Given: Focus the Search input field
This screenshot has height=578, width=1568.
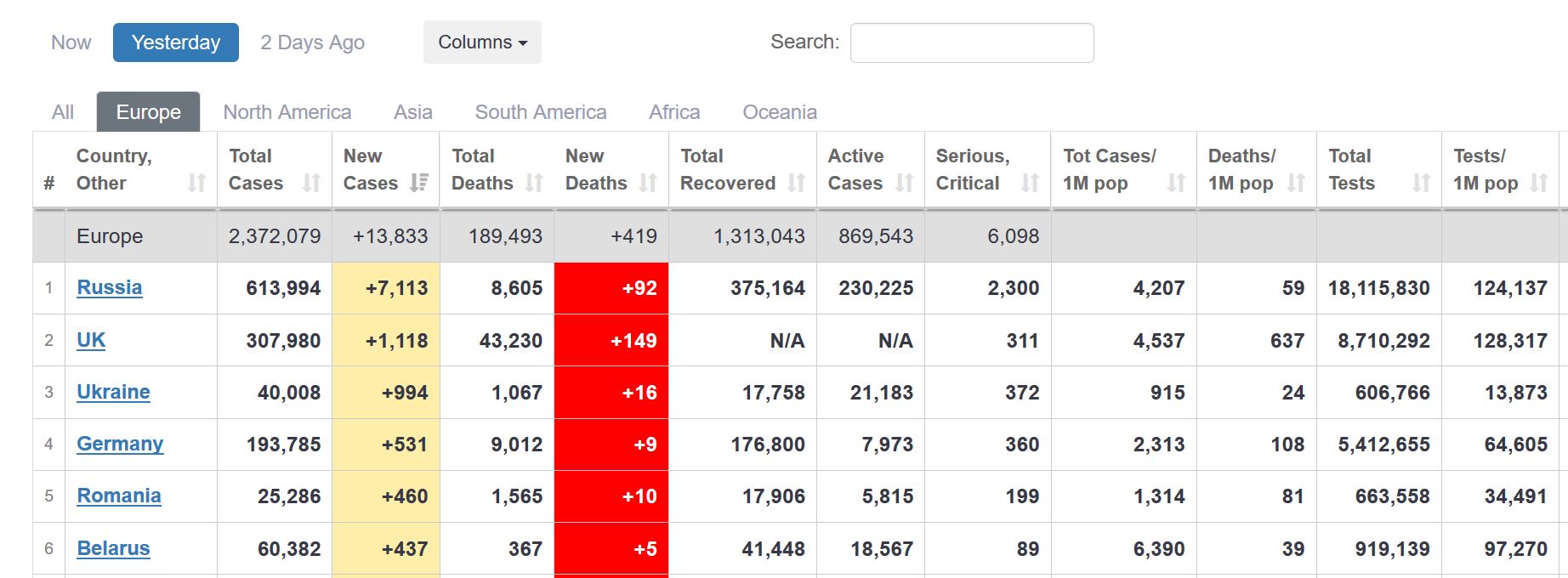Looking at the screenshot, I should click(971, 42).
